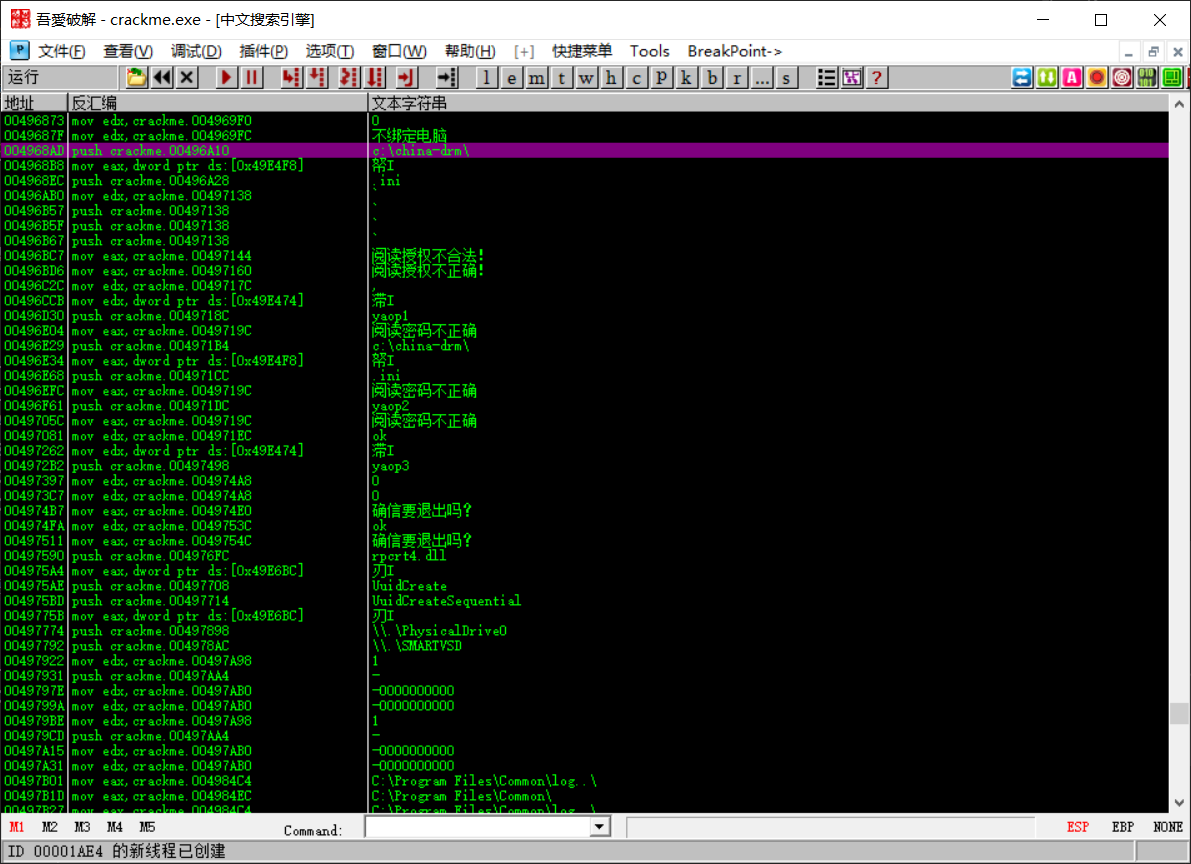This screenshot has height=864, width=1191.
Task: Open the BreakPoint-> dropdown menu
Action: coord(734,51)
